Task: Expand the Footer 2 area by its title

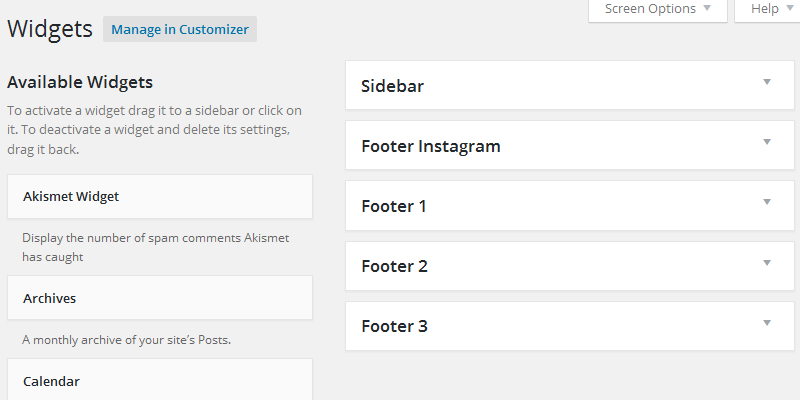Action: 394,266
